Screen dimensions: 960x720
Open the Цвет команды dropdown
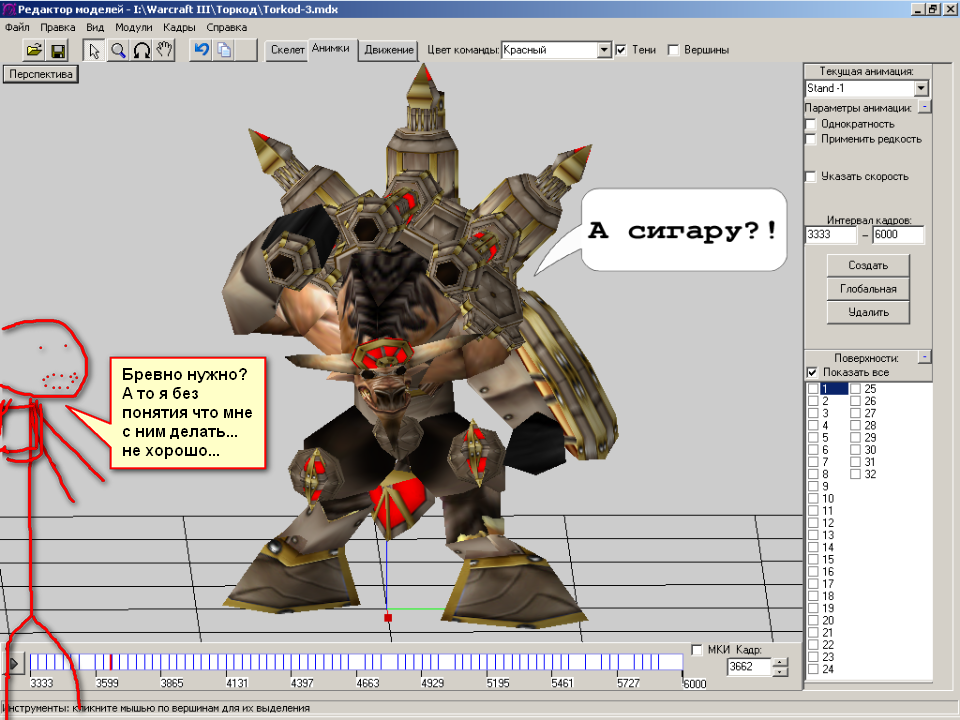point(604,50)
